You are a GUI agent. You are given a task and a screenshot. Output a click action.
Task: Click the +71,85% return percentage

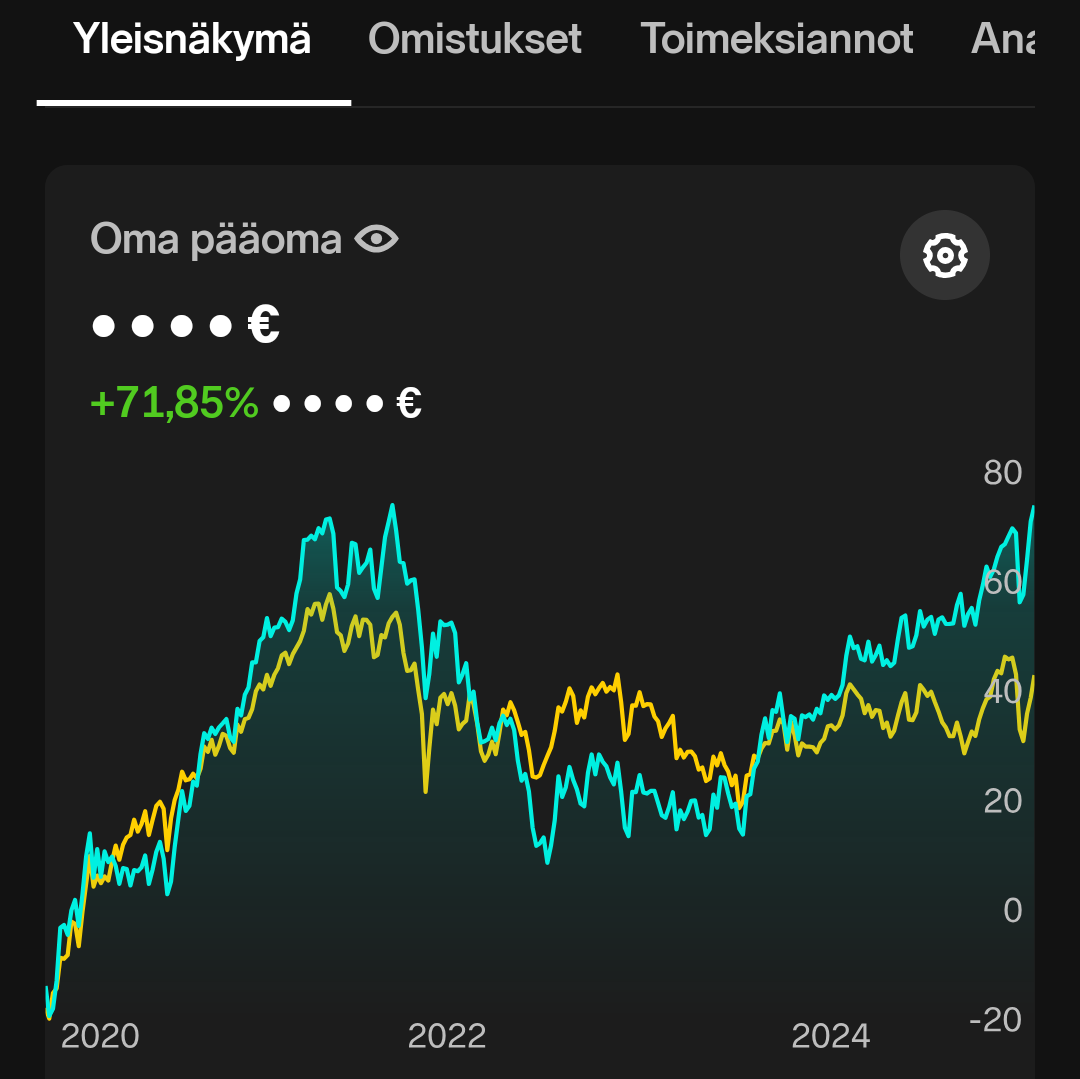[x=174, y=402]
